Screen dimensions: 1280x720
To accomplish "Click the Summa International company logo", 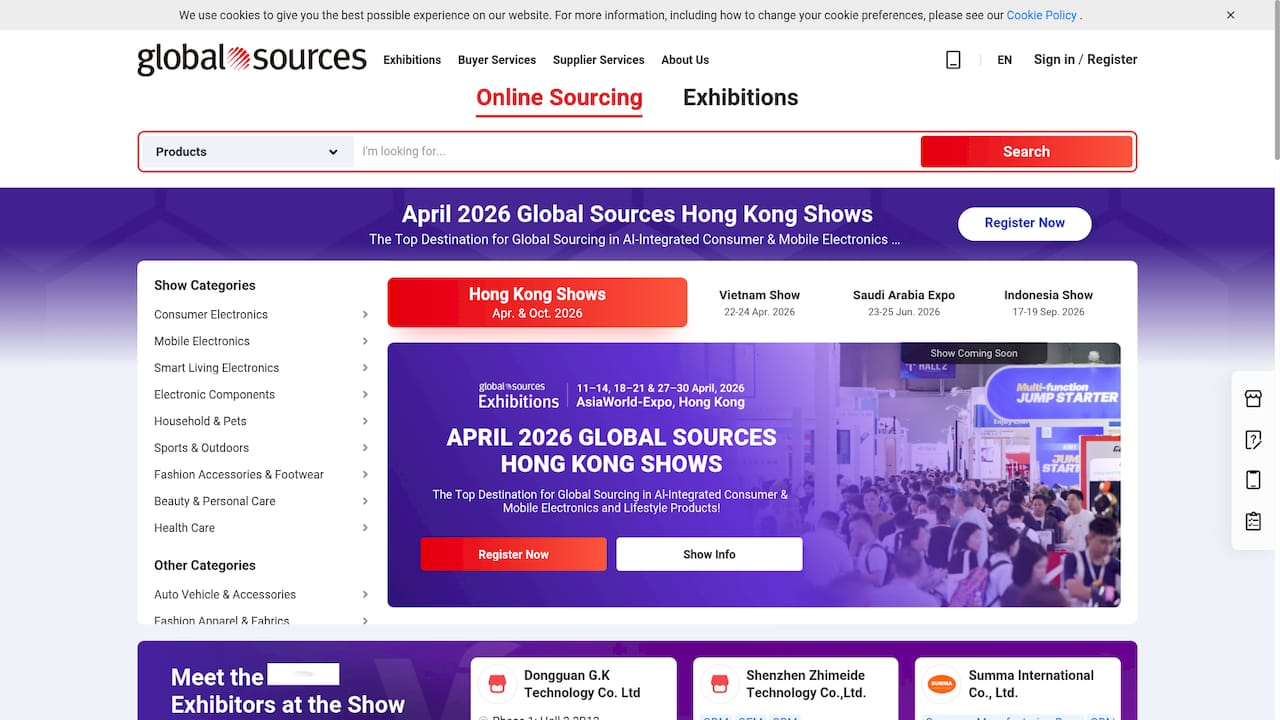I will tap(941, 684).
